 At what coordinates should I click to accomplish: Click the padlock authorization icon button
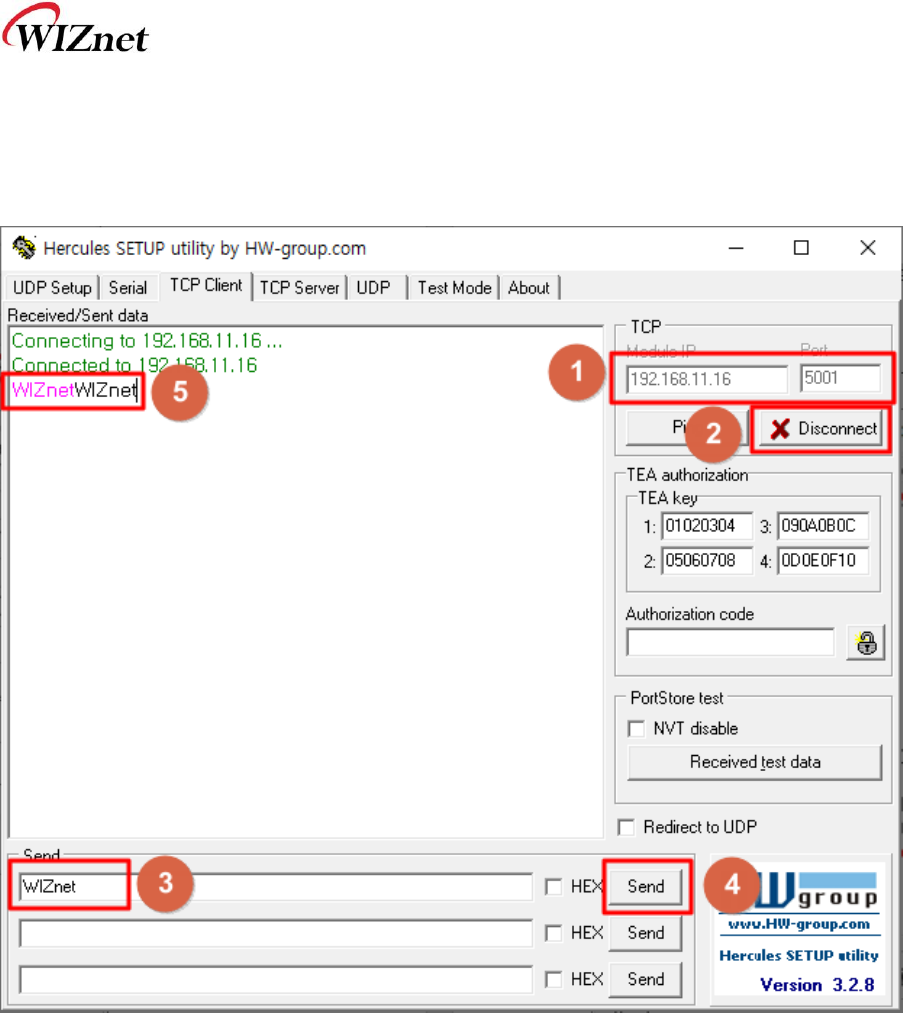tap(866, 643)
